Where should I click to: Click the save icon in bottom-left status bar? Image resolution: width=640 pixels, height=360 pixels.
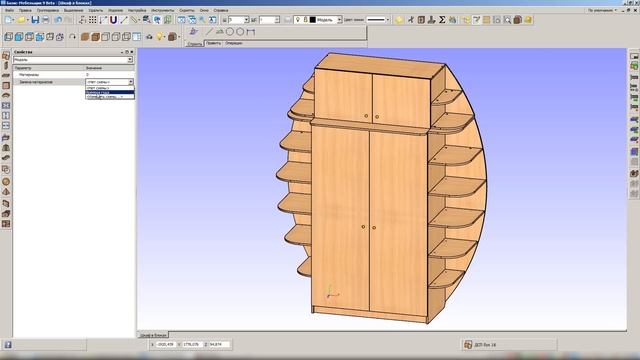(x=8, y=345)
